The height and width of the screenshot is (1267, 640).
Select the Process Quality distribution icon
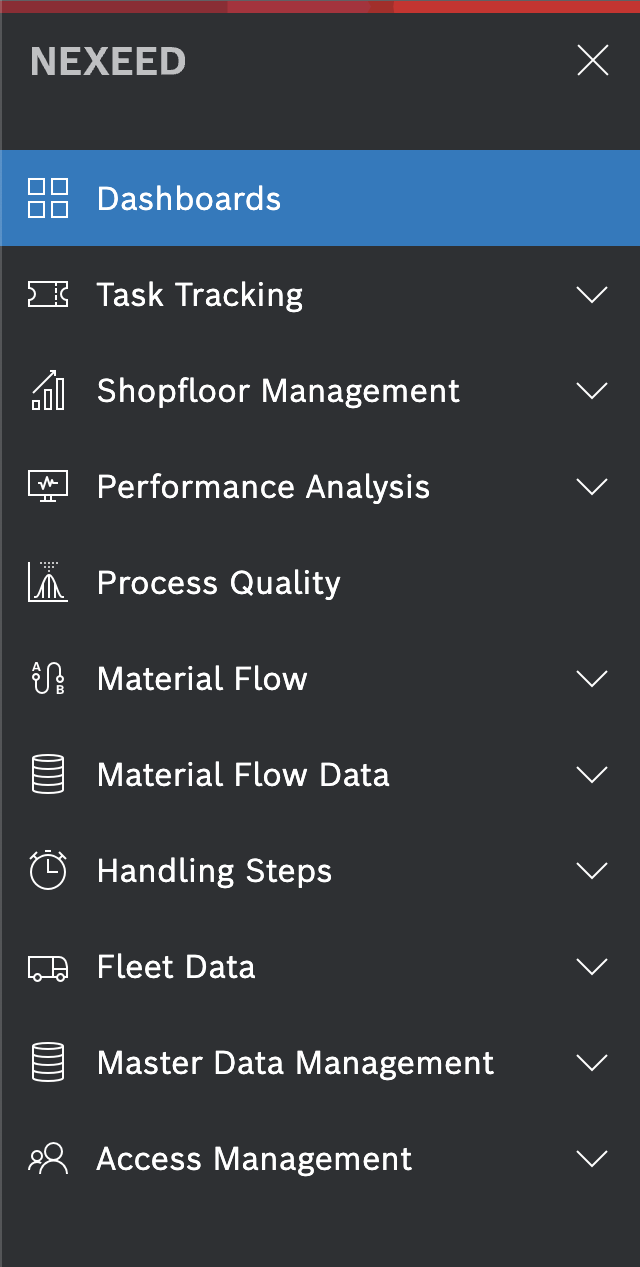pyautogui.click(x=48, y=582)
